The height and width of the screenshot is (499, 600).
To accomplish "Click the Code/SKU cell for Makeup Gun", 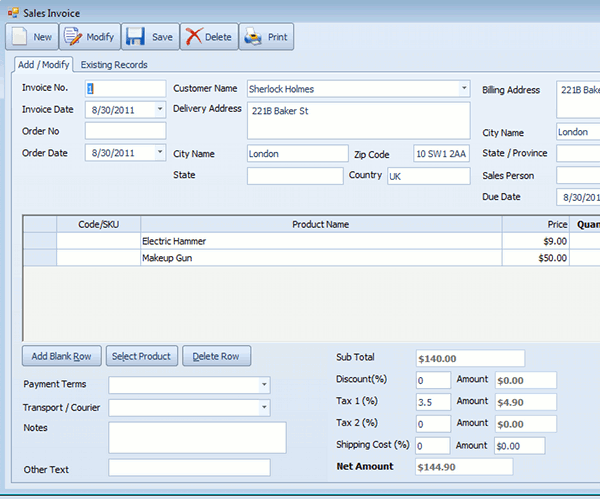I will click(x=98, y=258).
